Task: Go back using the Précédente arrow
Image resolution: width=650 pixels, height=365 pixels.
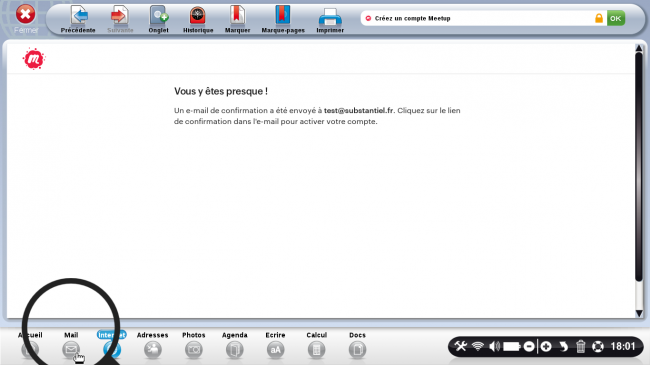Action: coord(78,19)
